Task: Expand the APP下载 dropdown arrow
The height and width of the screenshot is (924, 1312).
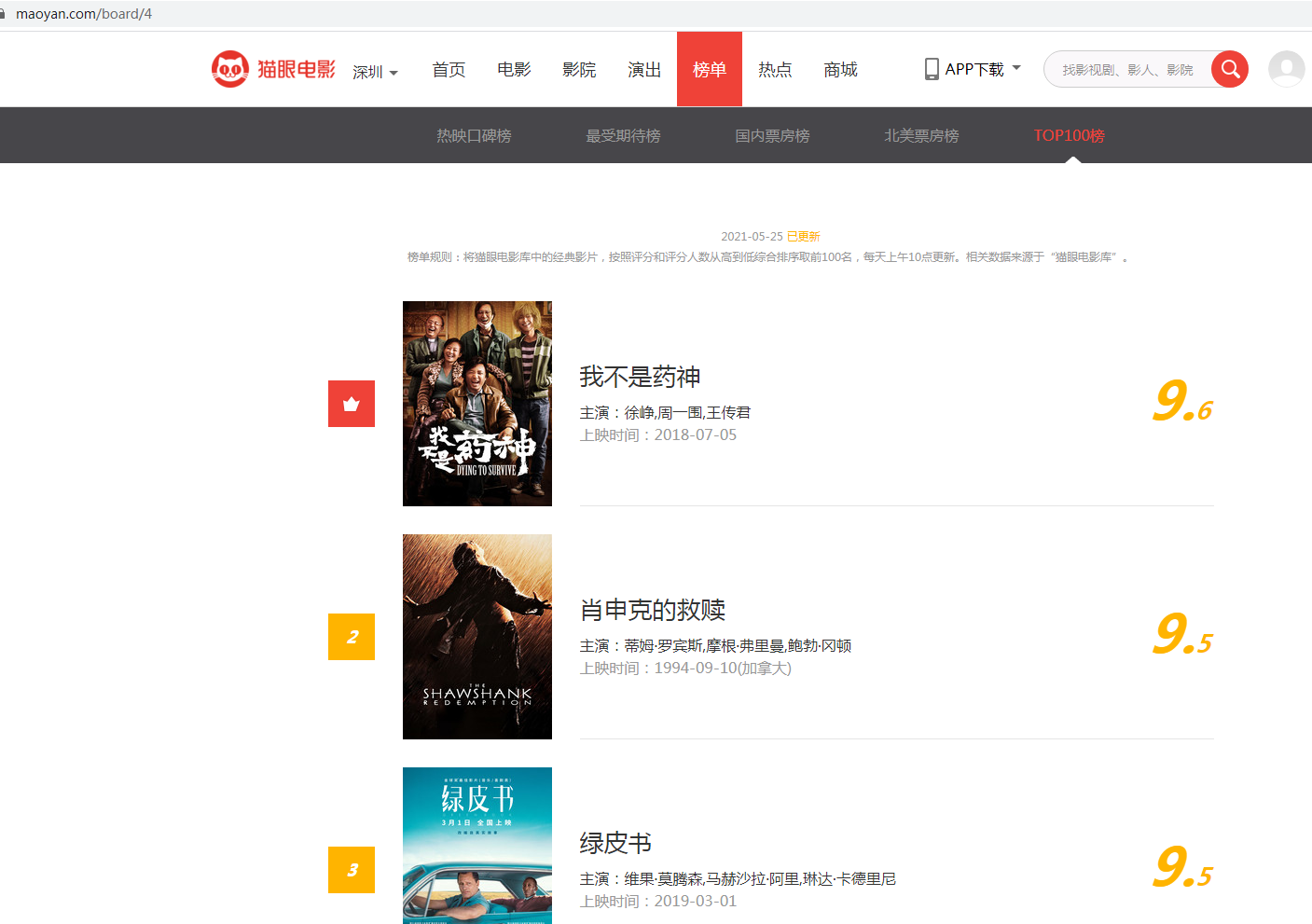Action: pyautogui.click(x=1016, y=68)
